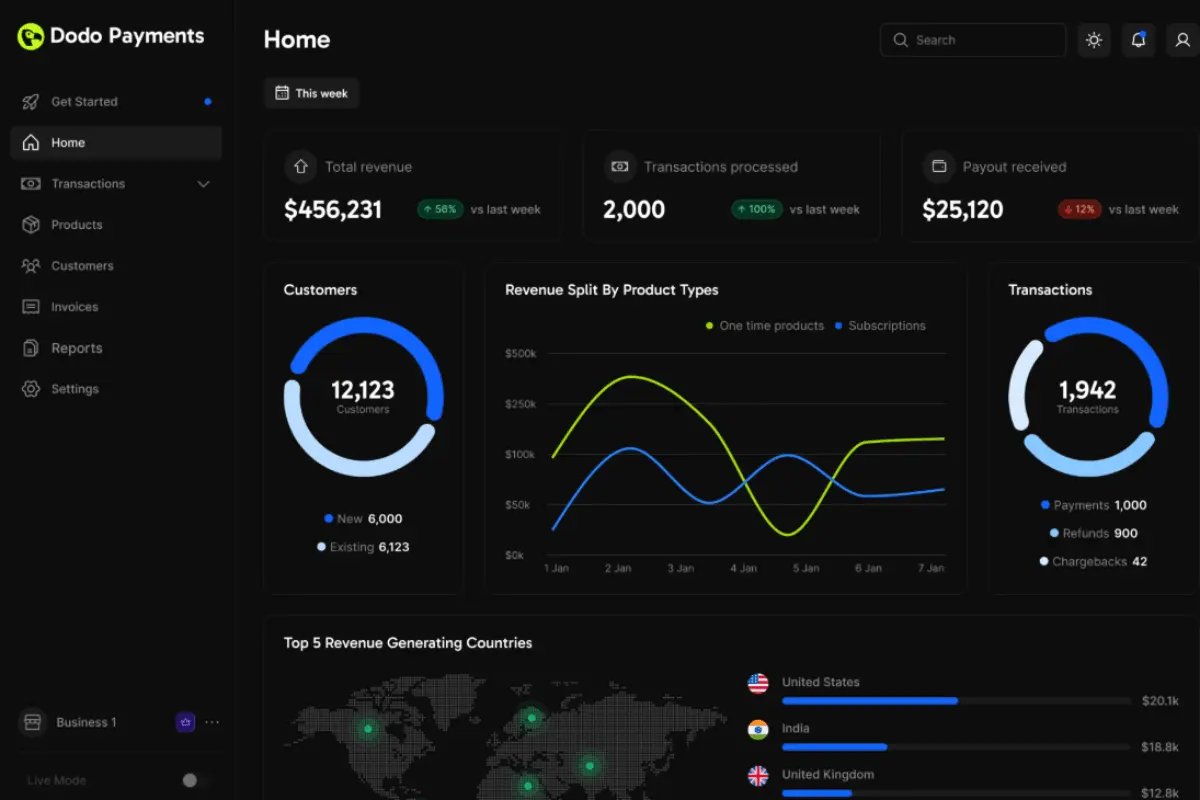This screenshot has width=1200, height=800.
Task: Click the magnifier icon in the search box
Action: click(901, 40)
